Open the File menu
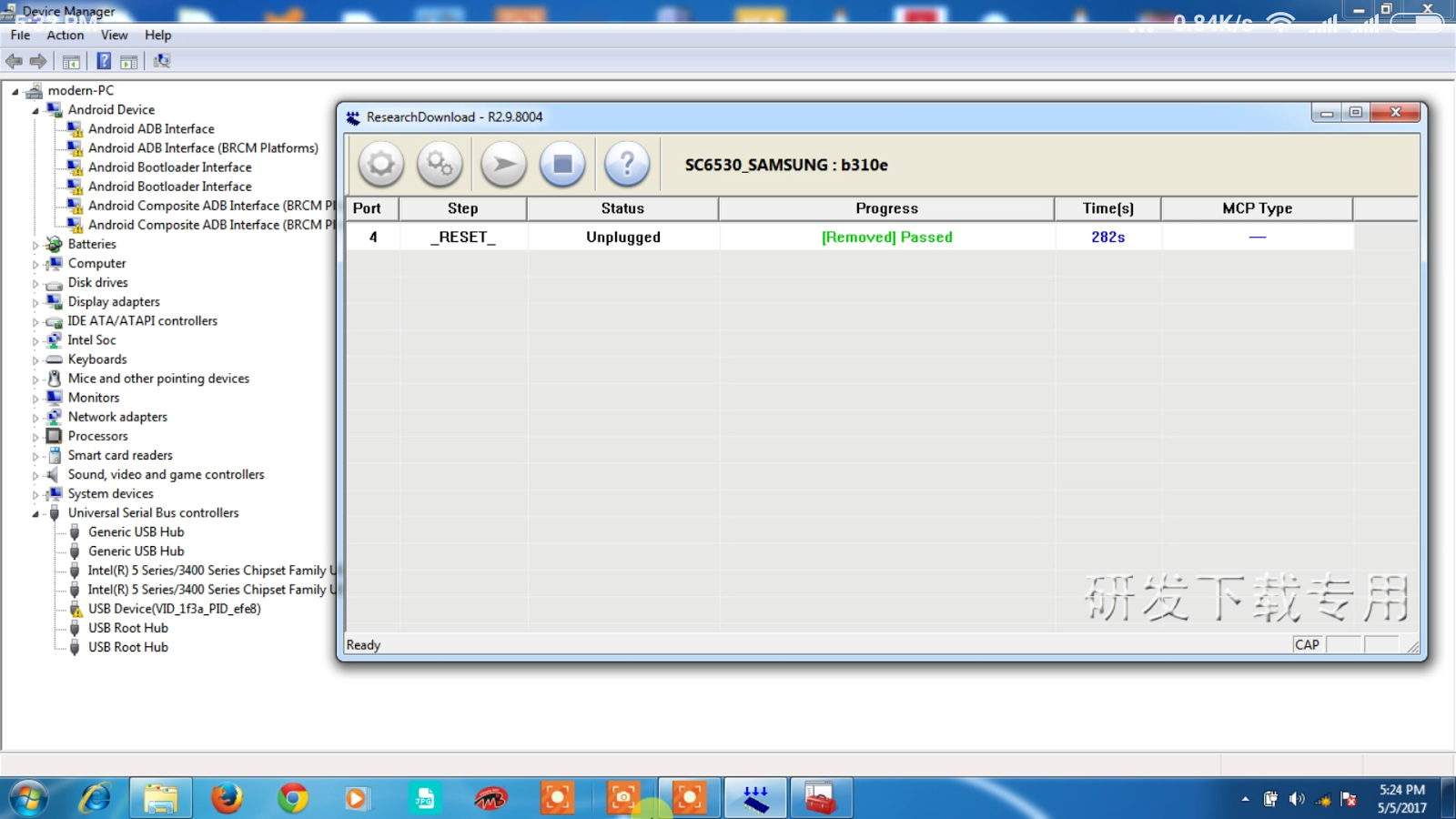Image resolution: width=1456 pixels, height=819 pixels. [20, 35]
